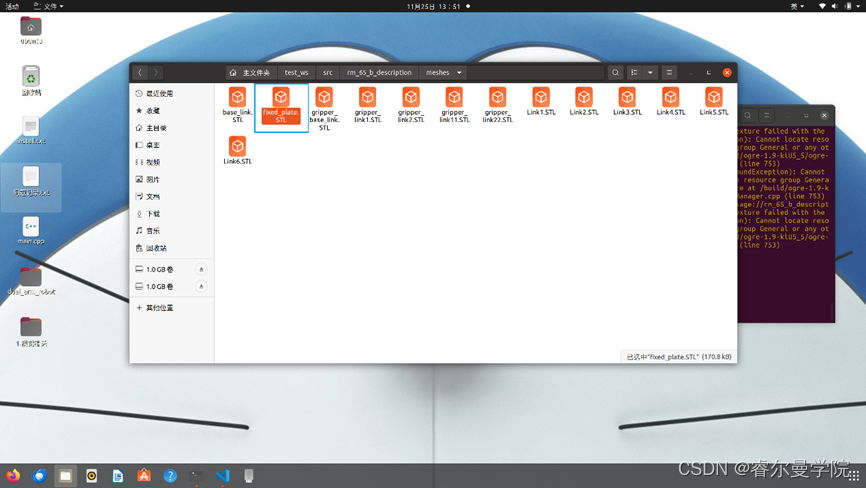Select gripper_link11.STL file
The image size is (866, 488).
click(454, 105)
